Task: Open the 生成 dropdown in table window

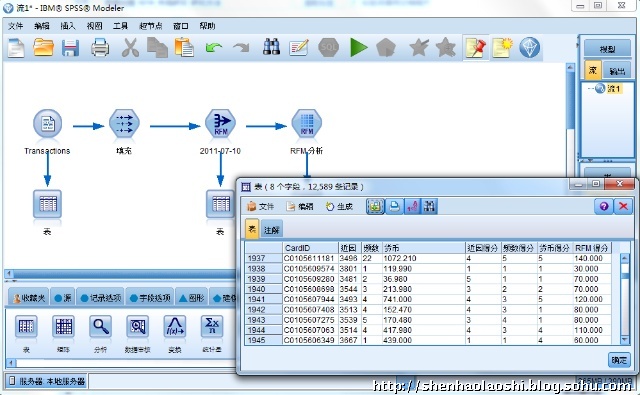Action: [340, 206]
